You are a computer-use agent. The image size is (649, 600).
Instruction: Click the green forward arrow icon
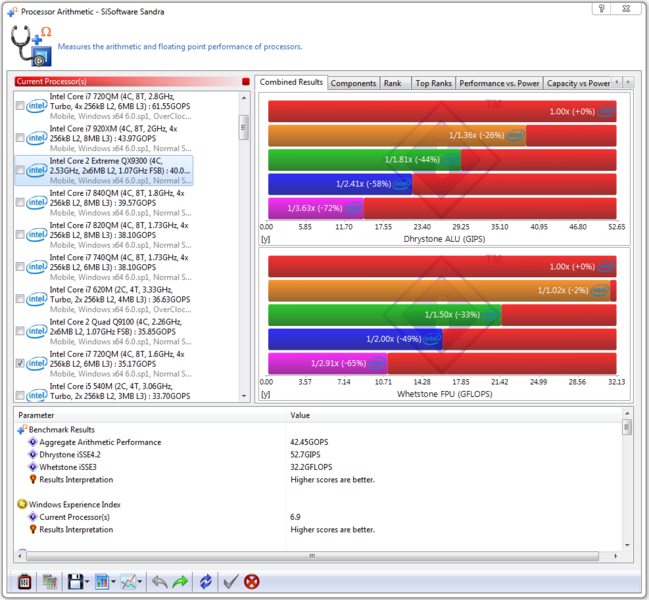point(180,582)
